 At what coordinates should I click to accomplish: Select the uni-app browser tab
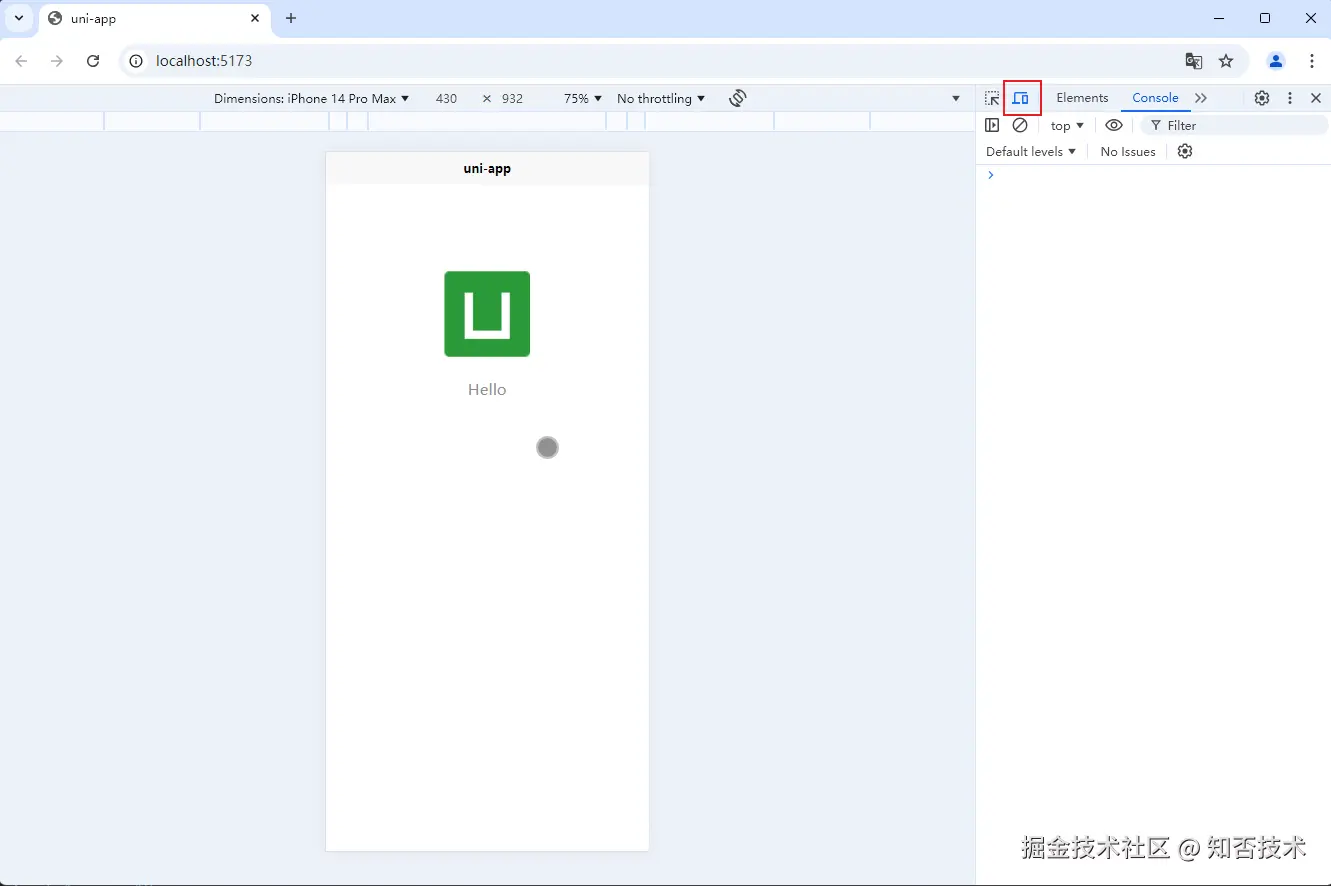[155, 19]
